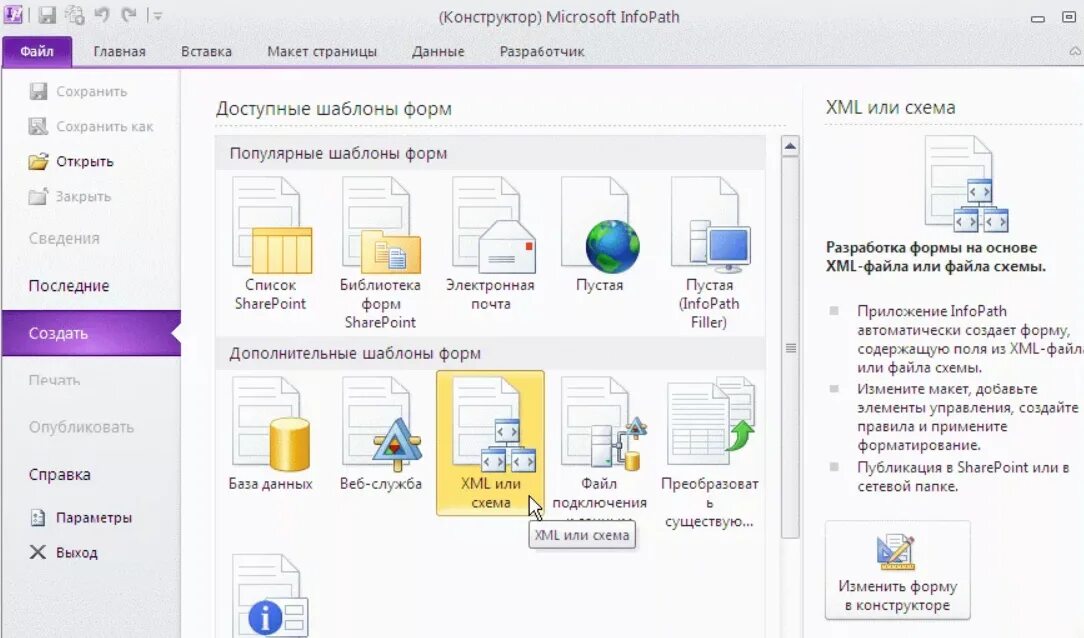
Task: Switch to the Главная ribbon tab
Action: click(x=120, y=52)
